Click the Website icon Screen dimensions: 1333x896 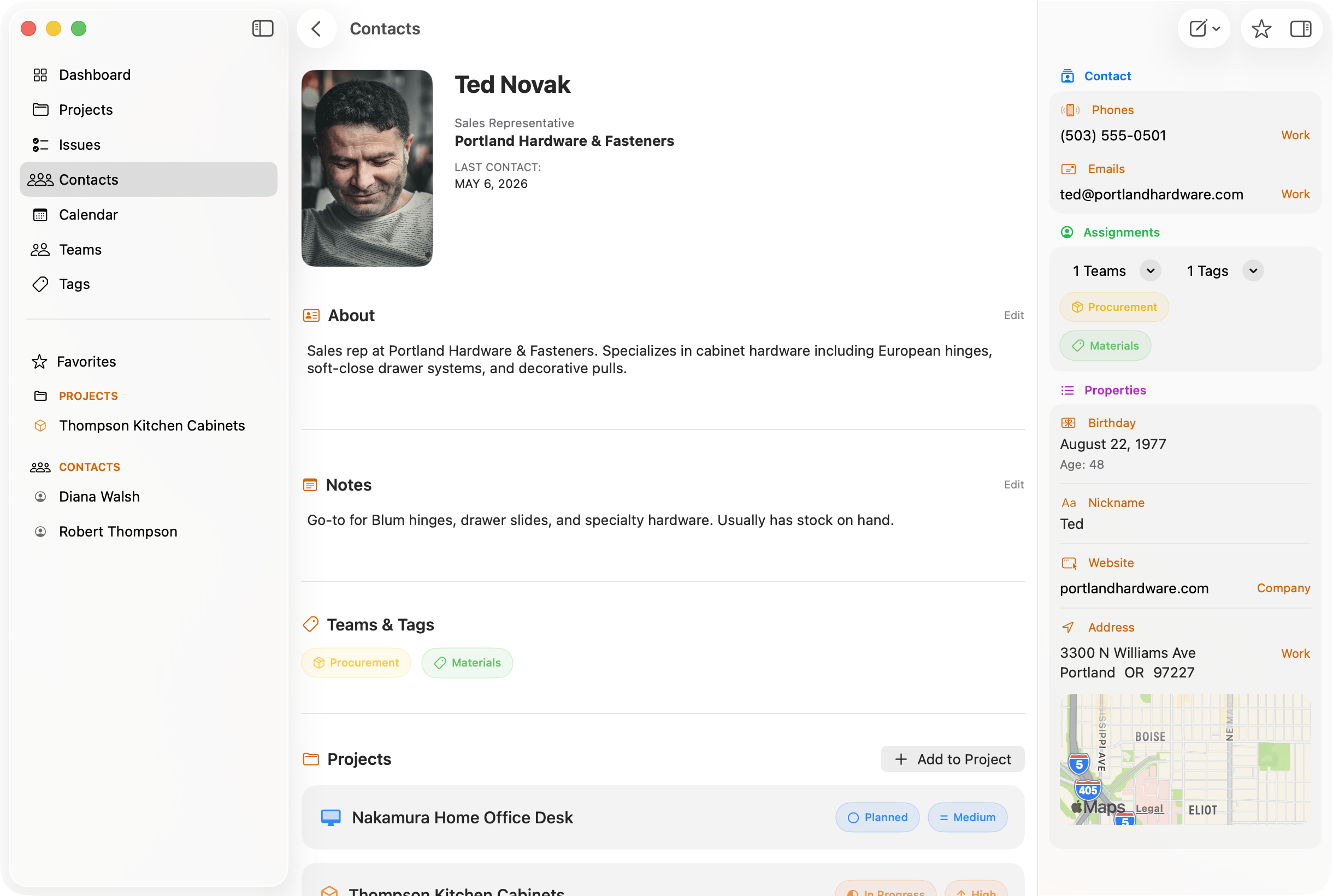tap(1069, 563)
